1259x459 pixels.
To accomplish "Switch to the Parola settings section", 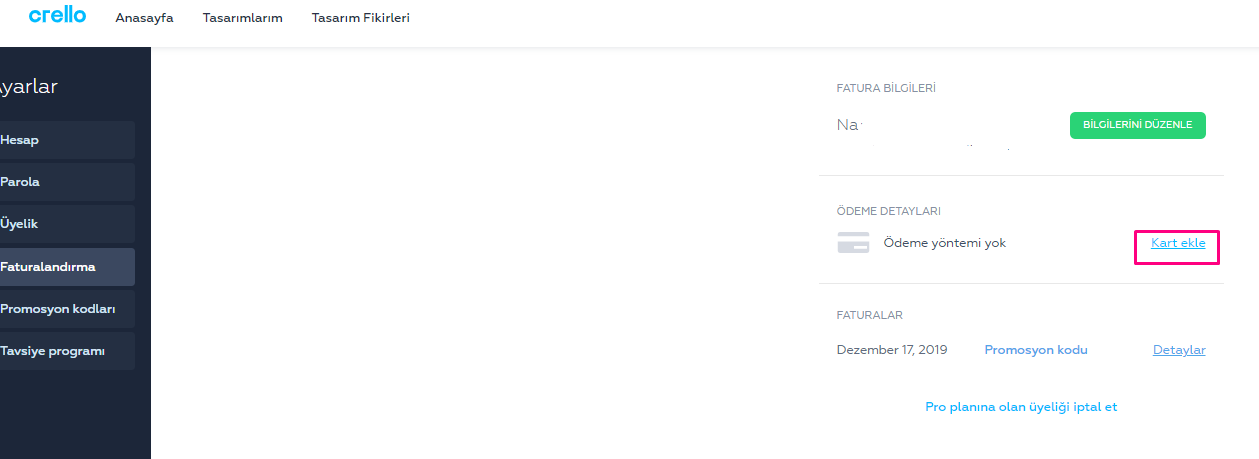I will point(67,182).
